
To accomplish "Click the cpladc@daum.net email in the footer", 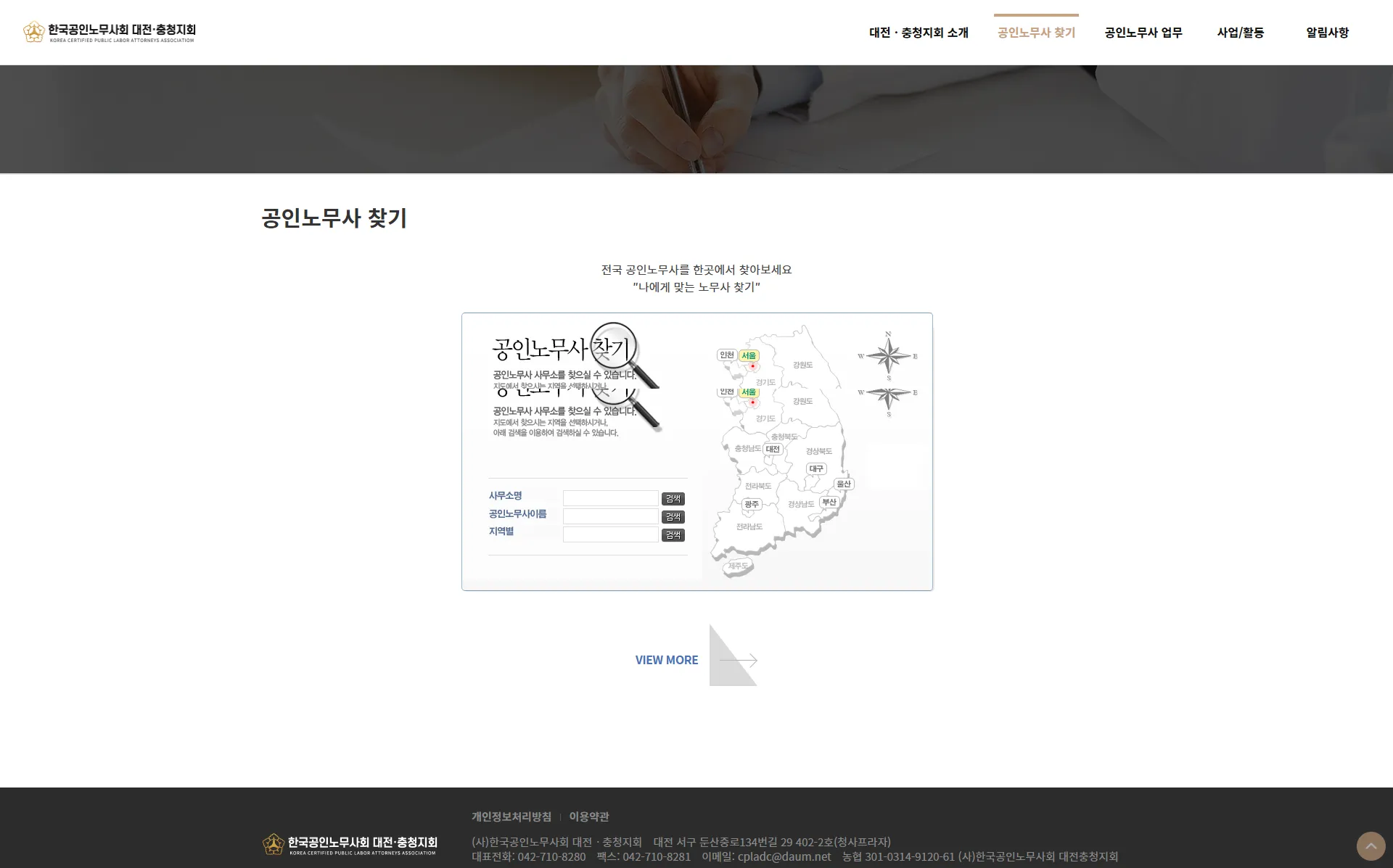I will point(784,856).
